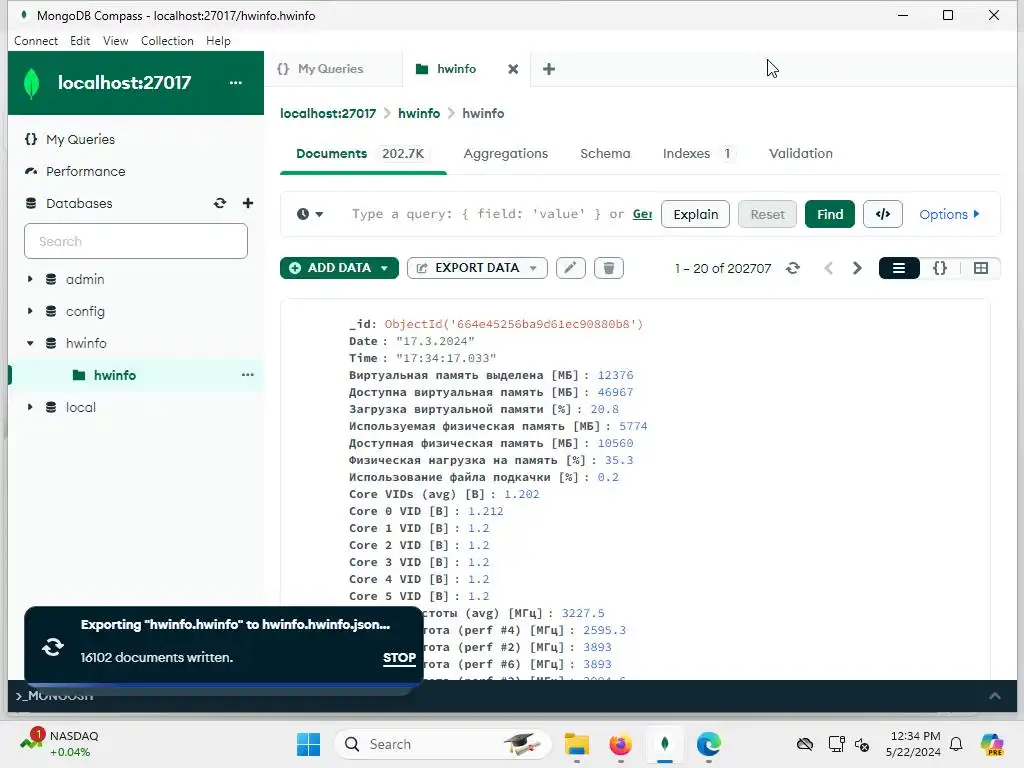Viewport: 1024px width, 768px height.
Task: Click MongoDB Compass icon in taskbar
Action: (x=665, y=744)
